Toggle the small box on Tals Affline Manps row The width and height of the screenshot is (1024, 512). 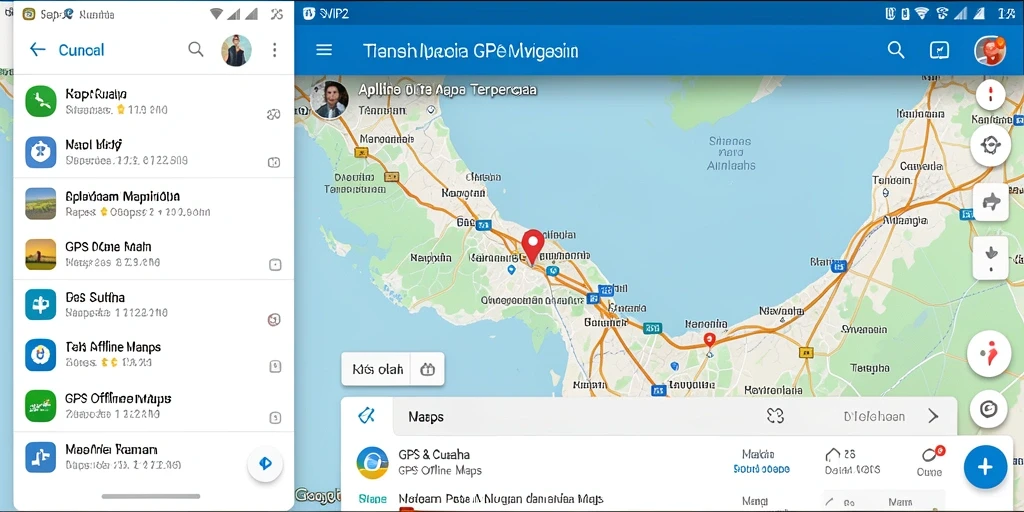275,366
